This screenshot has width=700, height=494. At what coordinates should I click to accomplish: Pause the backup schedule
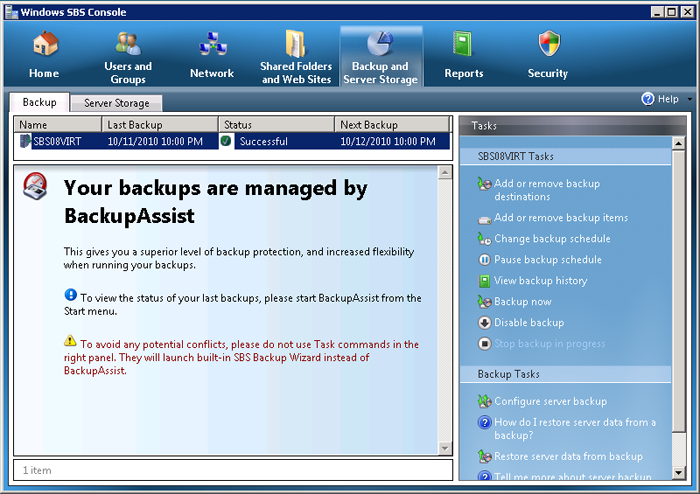pos(547,260)
